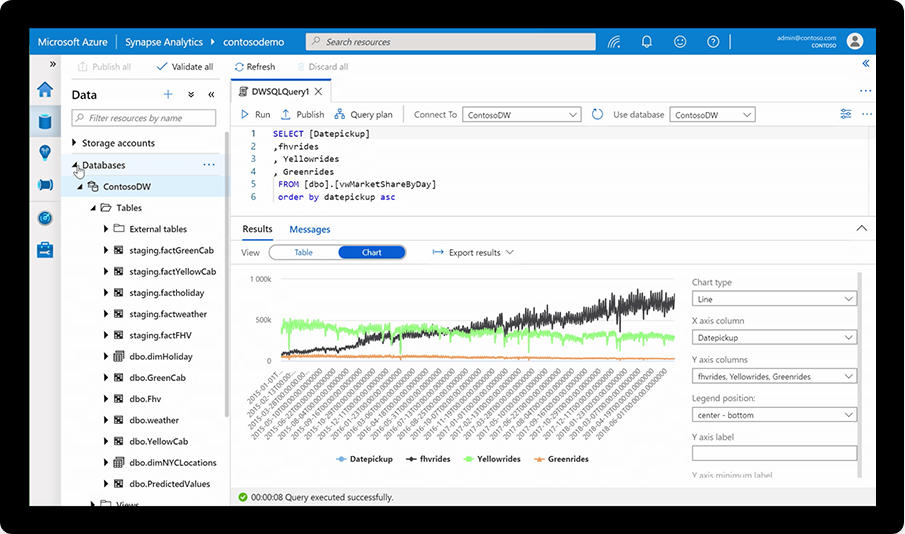The width and height of the screenshot is (905, 534).
Task: Open the Monitor hub gauge icon
Action: point(45,218)
